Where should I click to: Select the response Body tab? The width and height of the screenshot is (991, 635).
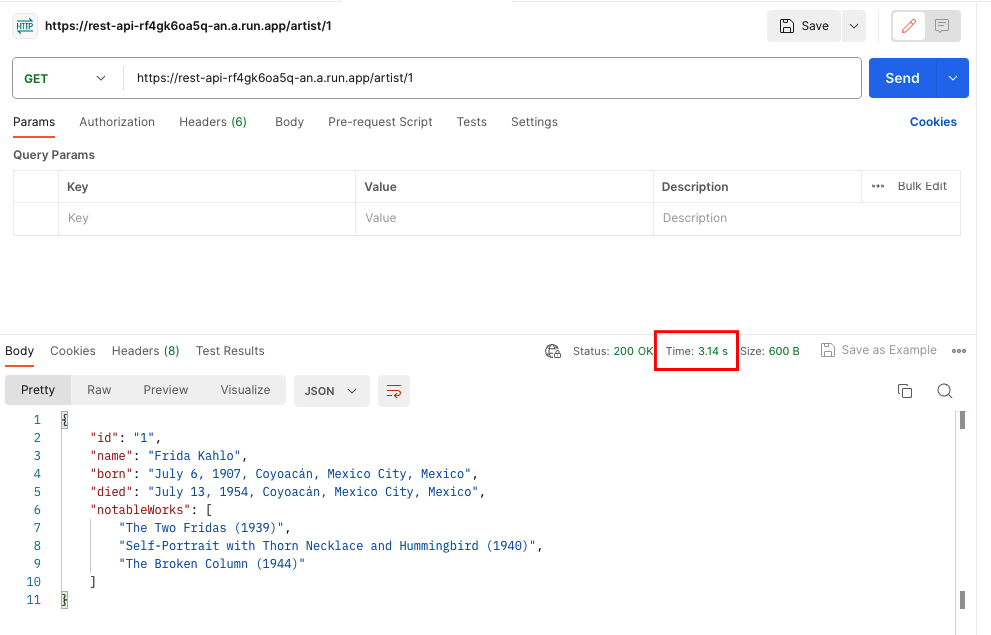tap(20, 351)
